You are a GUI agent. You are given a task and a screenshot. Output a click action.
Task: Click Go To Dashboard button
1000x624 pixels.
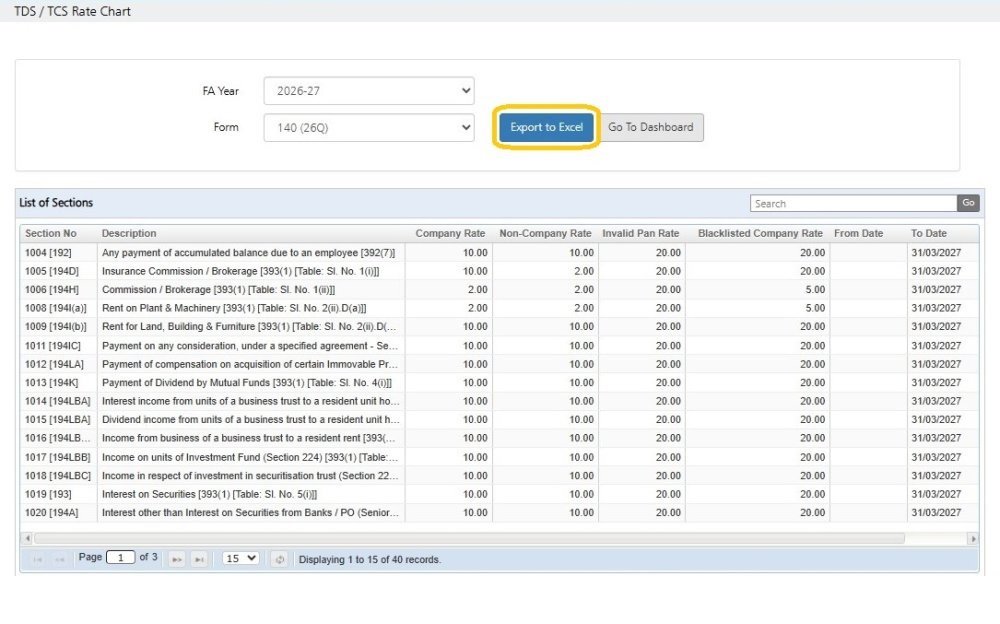point(651,127)
